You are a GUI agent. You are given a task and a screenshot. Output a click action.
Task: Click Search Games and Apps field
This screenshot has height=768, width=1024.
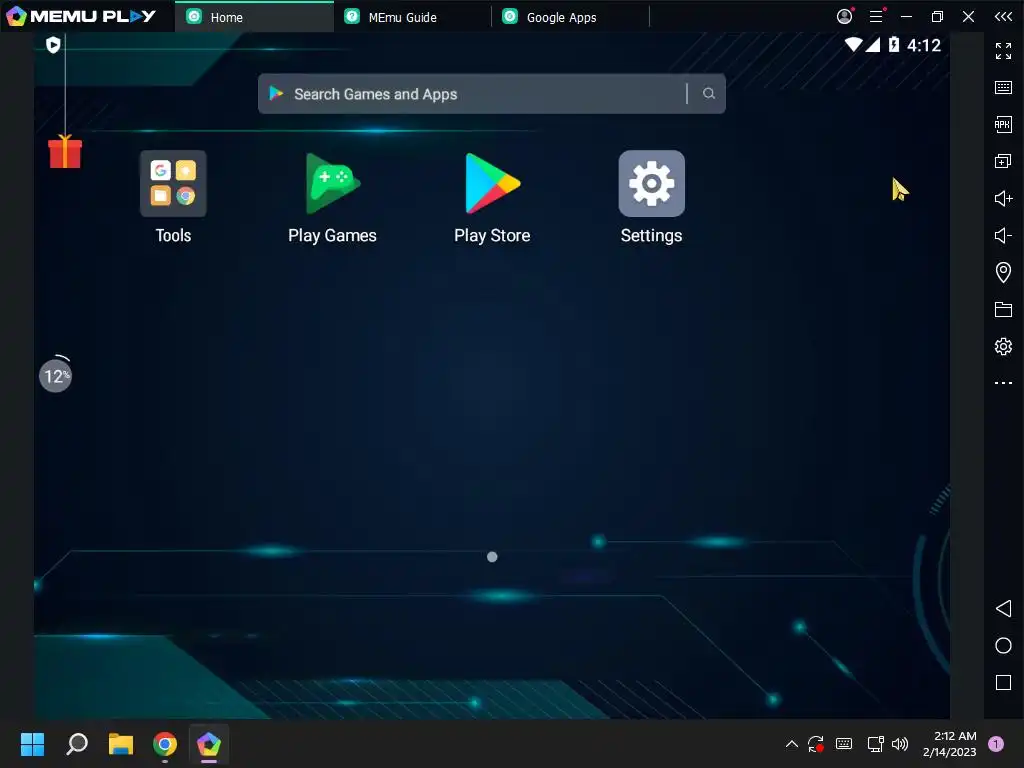(491, 94)
